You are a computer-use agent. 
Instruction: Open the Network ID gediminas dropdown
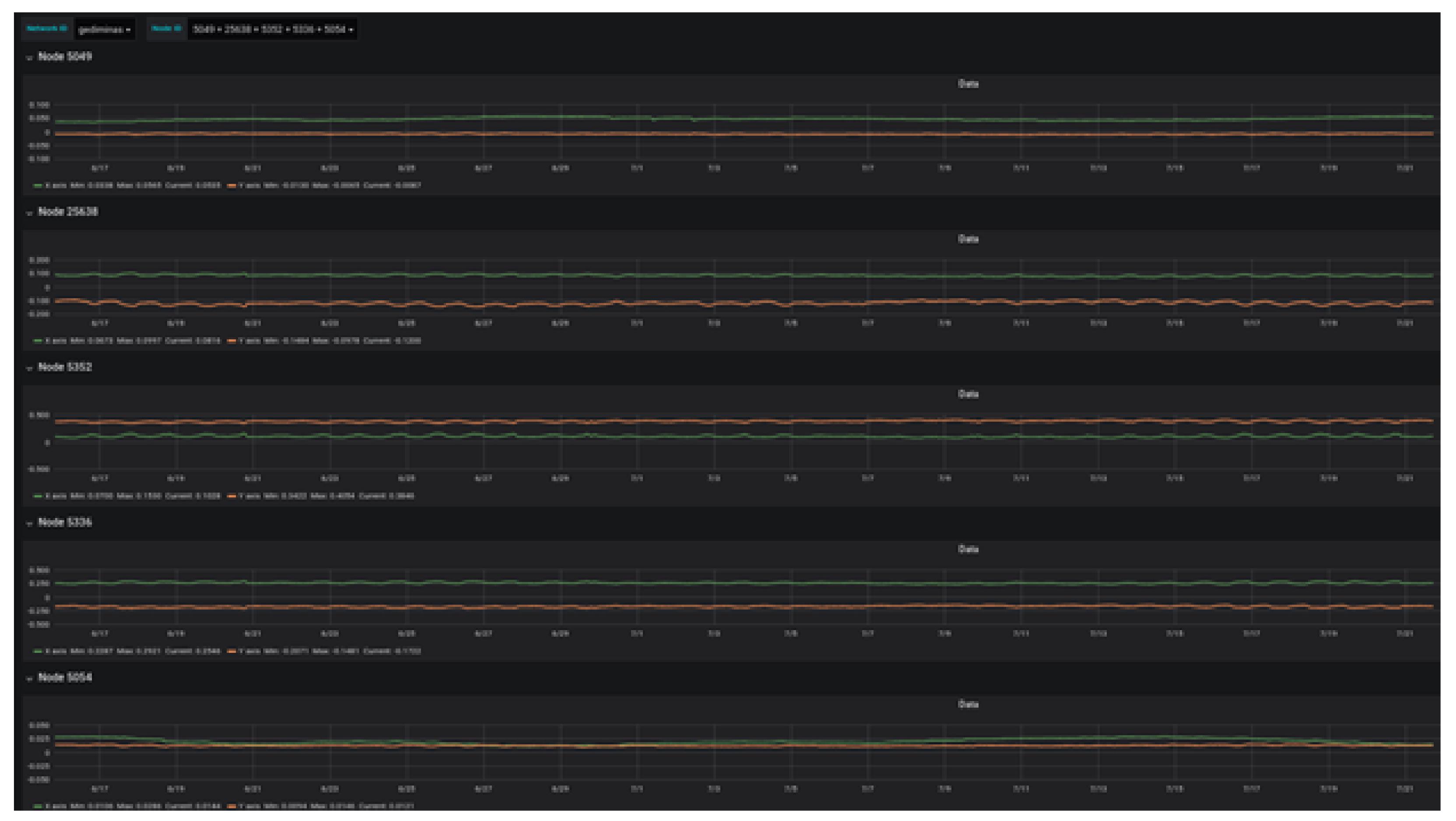click(x=105, y=29)
